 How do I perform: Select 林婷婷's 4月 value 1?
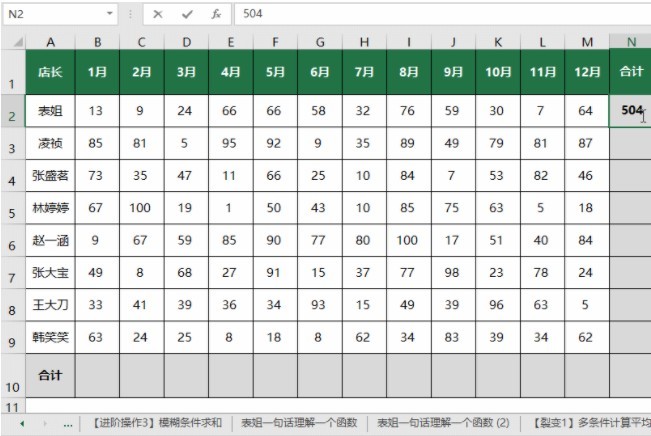pos(231,208)
